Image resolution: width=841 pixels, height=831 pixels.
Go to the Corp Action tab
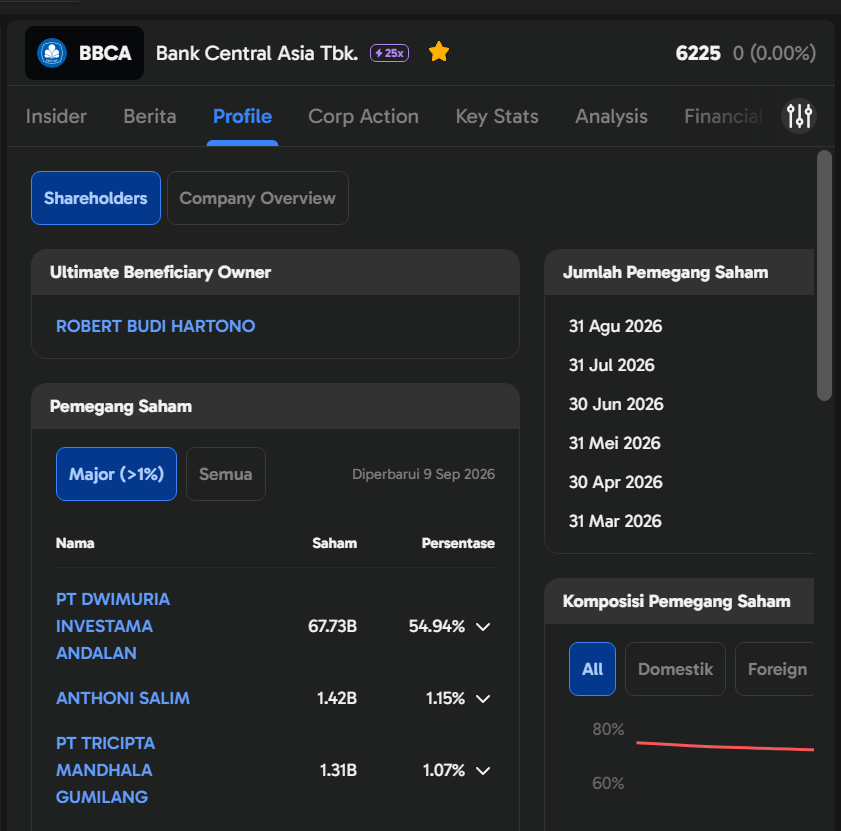(x=363, y=116)
